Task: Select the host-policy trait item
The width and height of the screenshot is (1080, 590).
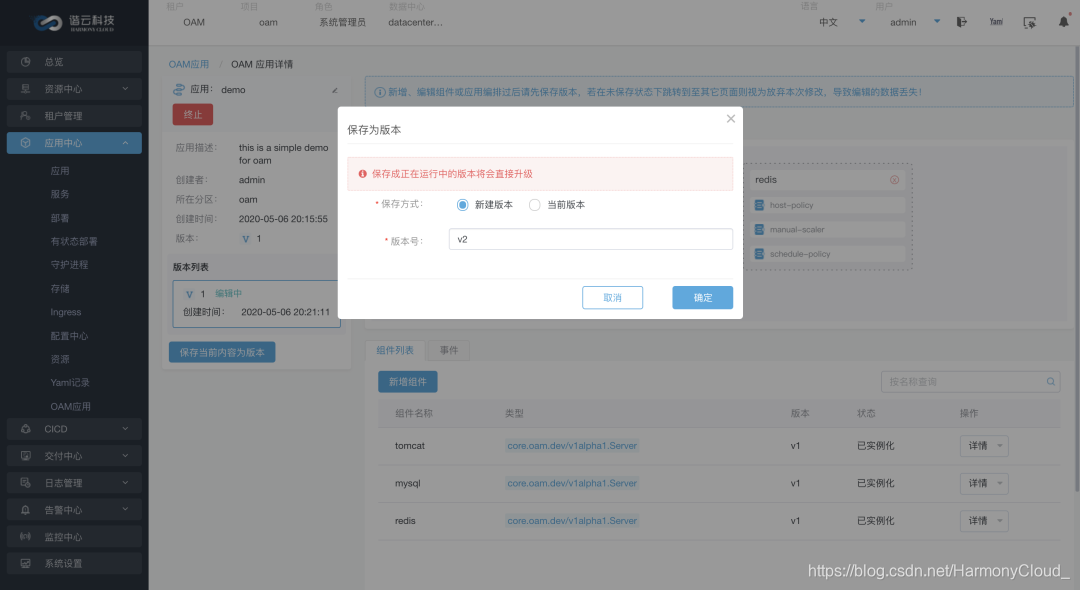Action: [827, 205]
